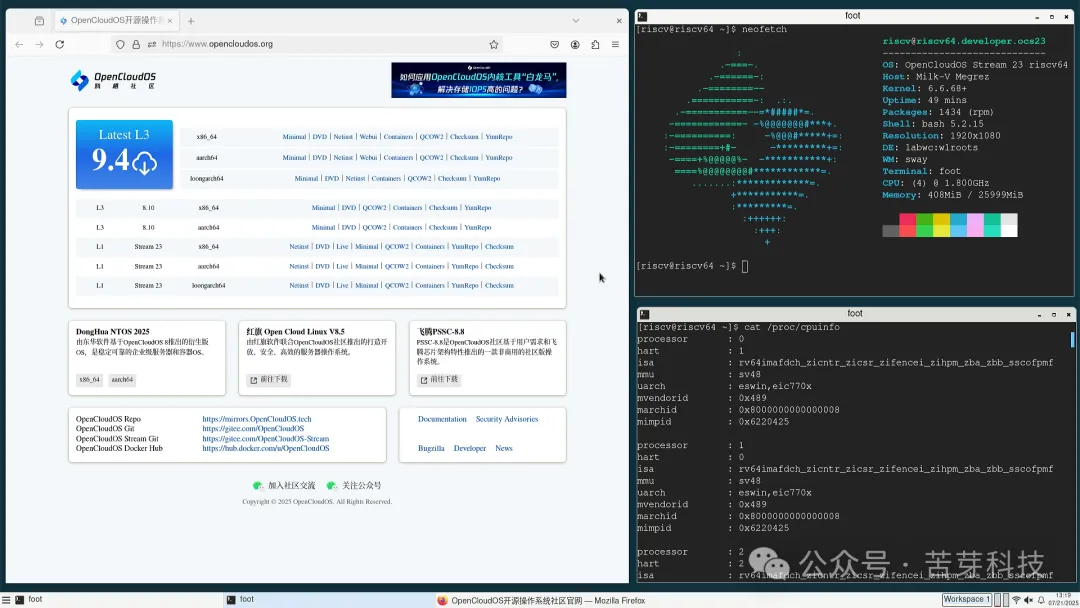Open the Firefox hamburger application menu
The image size is (1080, 608).
616,44
